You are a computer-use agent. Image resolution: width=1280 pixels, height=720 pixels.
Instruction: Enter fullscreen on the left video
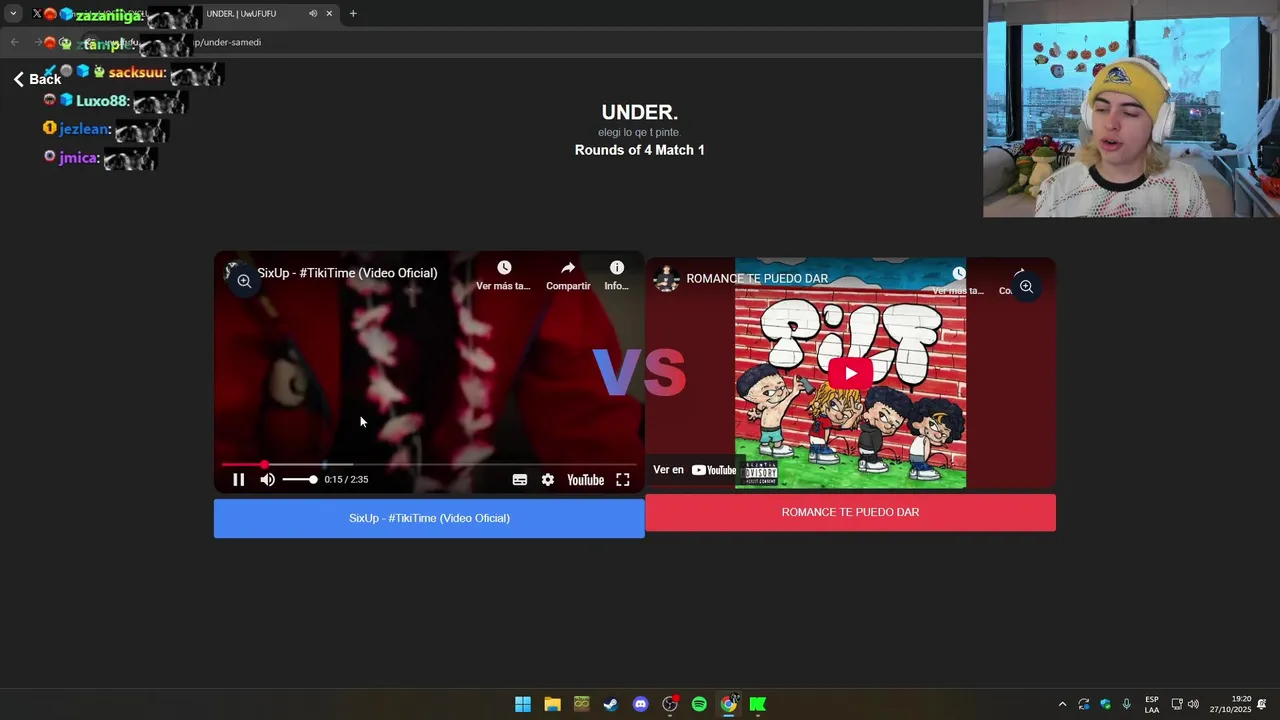pyautogui.click(x=623, y=480)
